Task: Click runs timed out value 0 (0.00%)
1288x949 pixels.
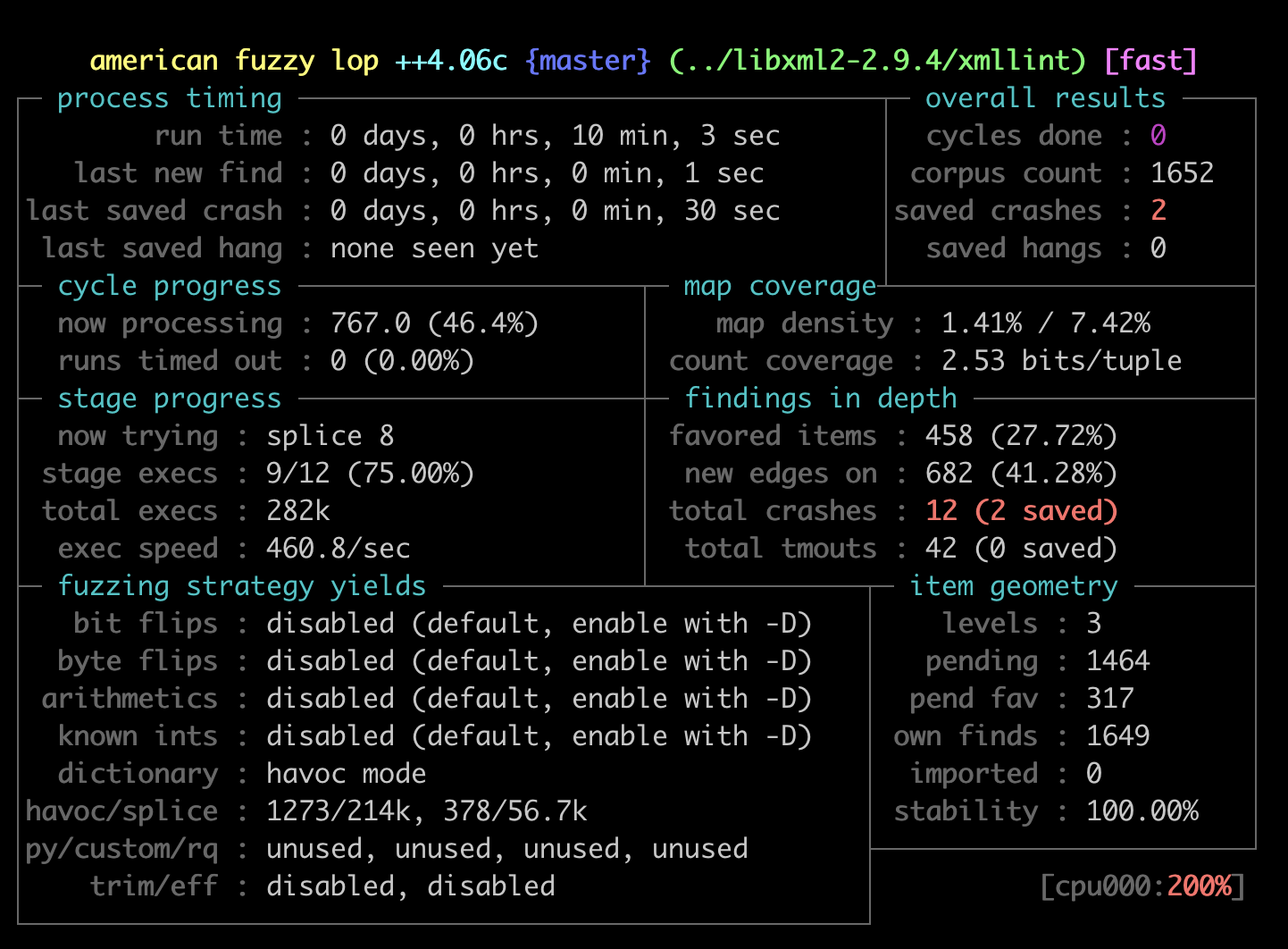Action: click(403, 361)
